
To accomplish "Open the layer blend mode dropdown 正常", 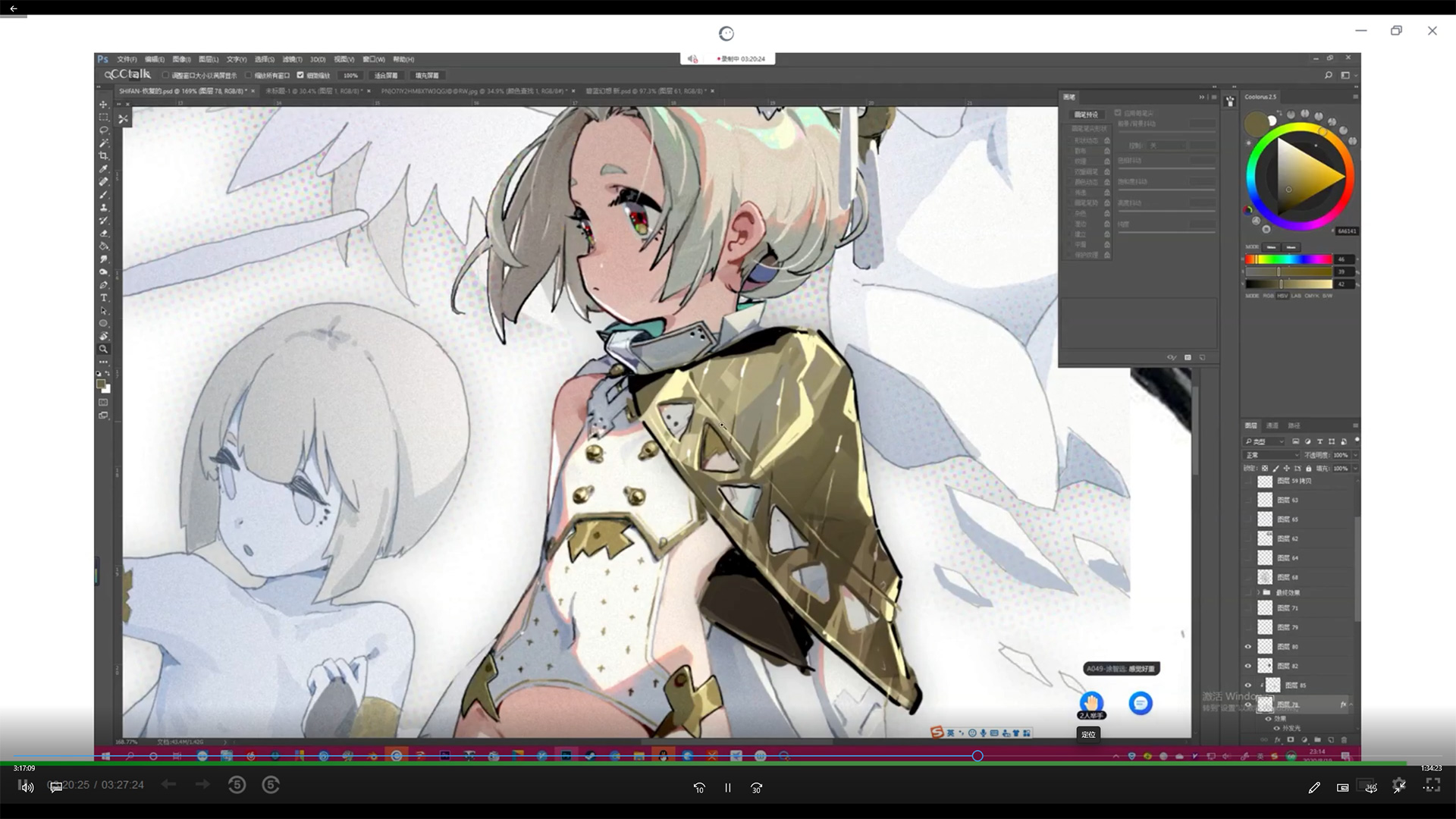I will coord(1271,455).
